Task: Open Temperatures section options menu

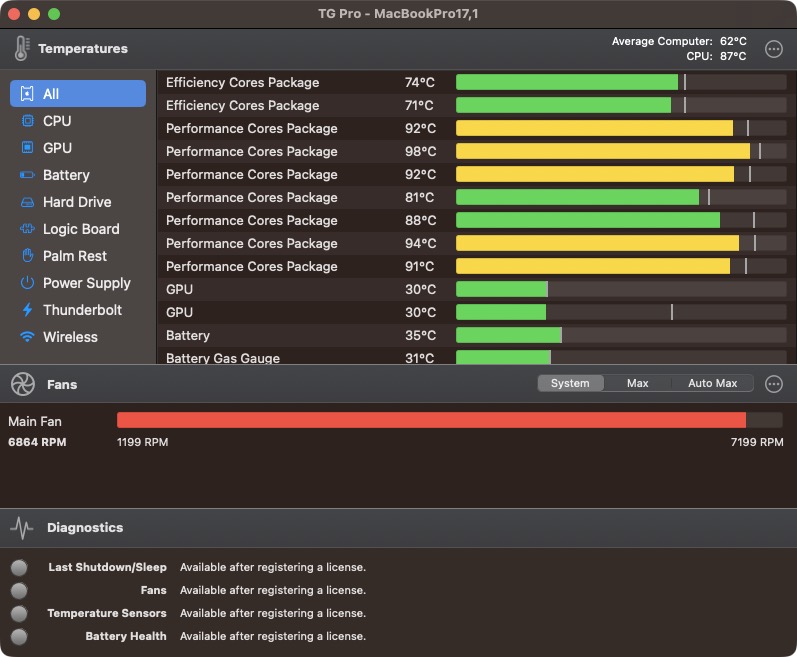Action: [773, 49]
